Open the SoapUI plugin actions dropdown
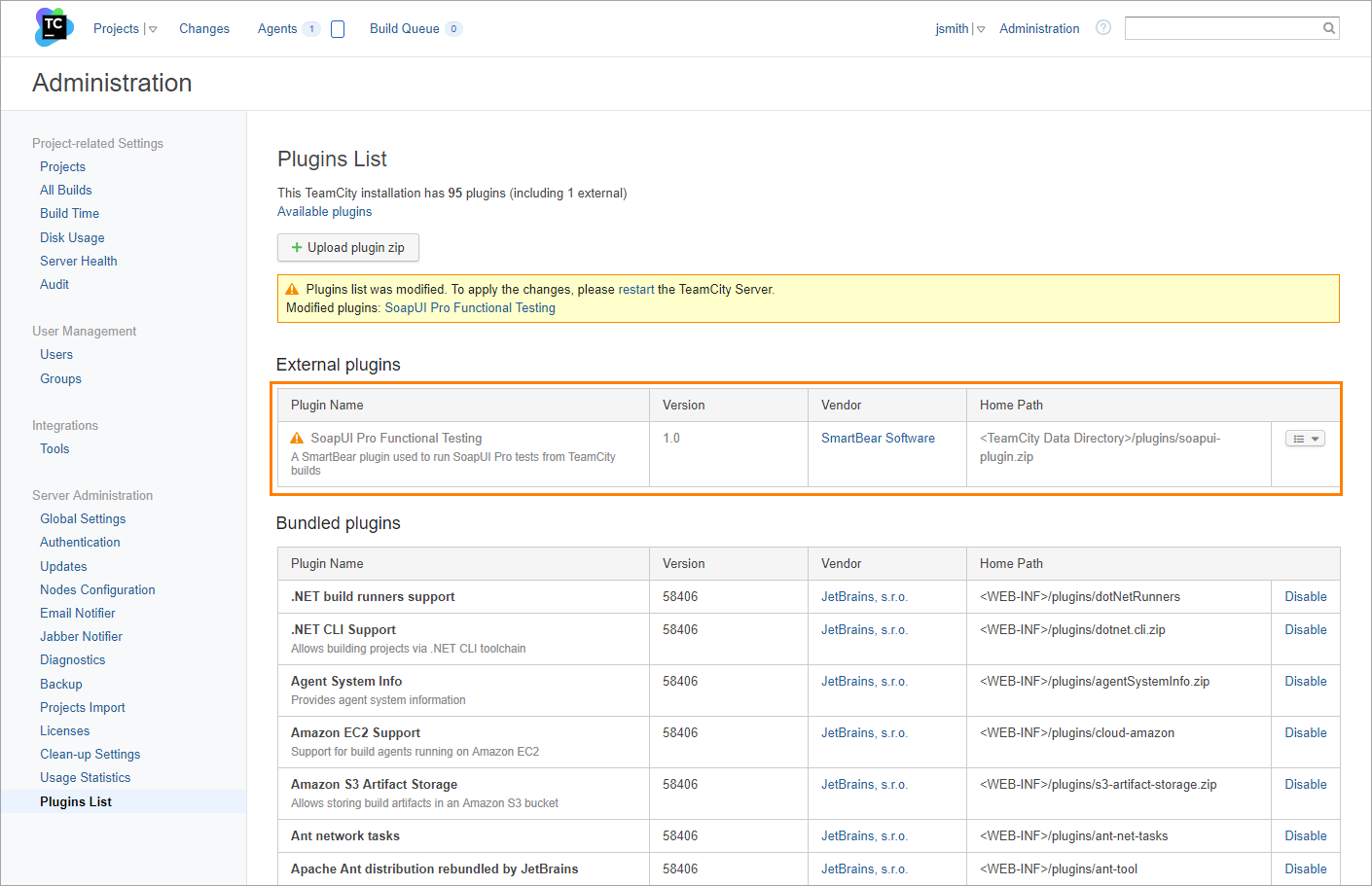 pyautogui.click(x=1305, y=439)
